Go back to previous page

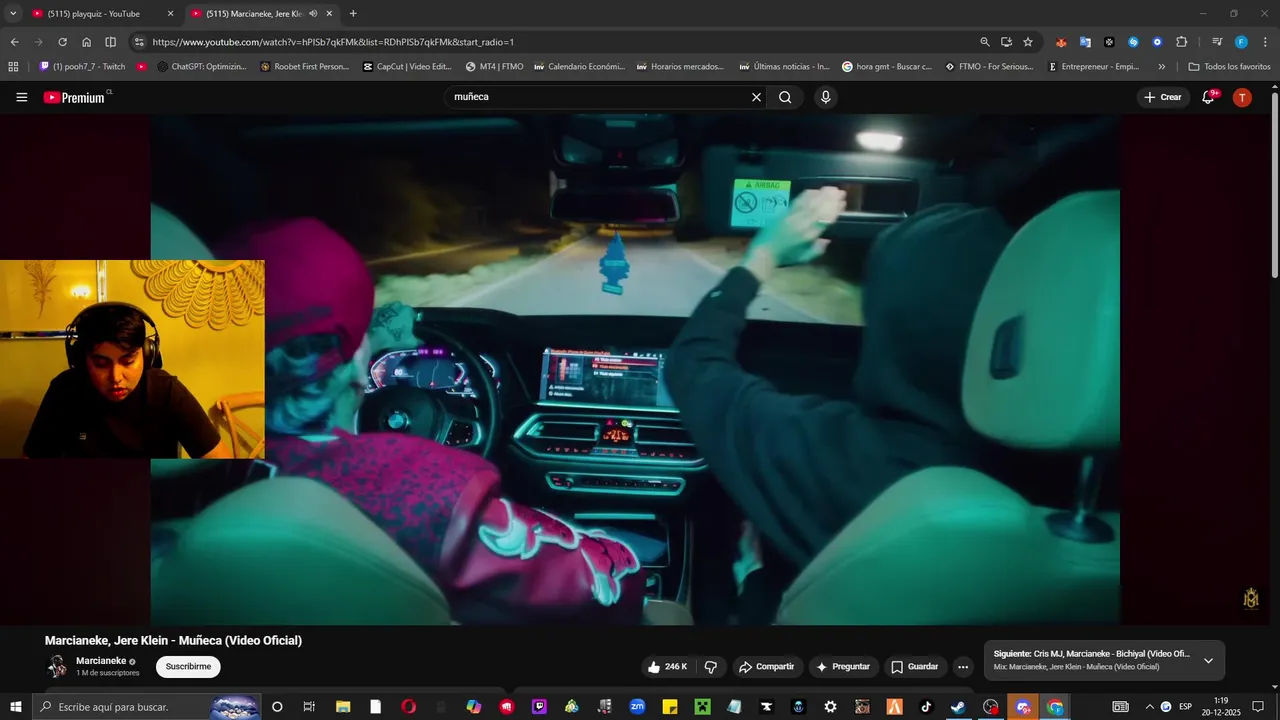pos(14,42)
